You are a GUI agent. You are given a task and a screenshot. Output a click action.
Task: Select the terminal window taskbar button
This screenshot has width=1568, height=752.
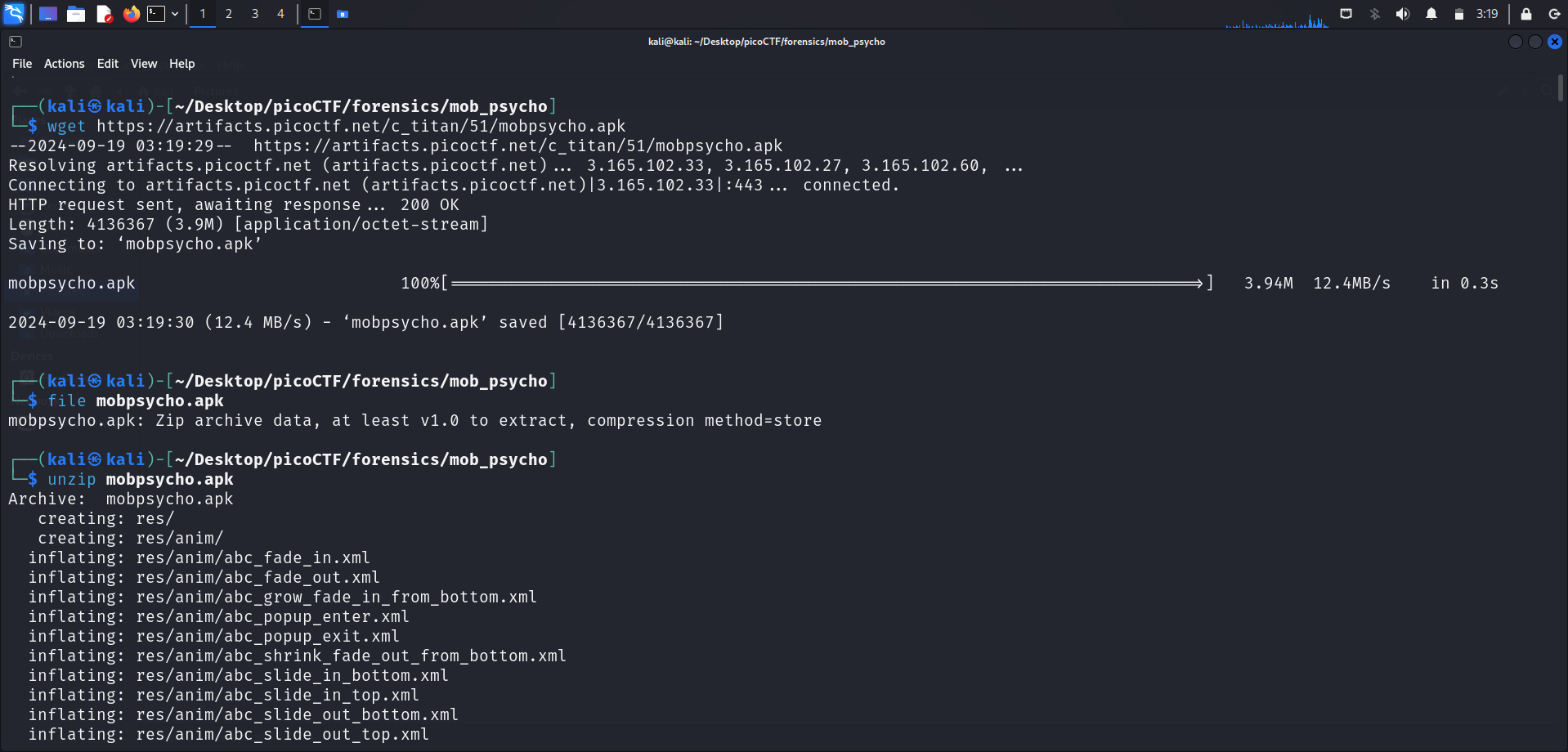(x=315, y=14)
